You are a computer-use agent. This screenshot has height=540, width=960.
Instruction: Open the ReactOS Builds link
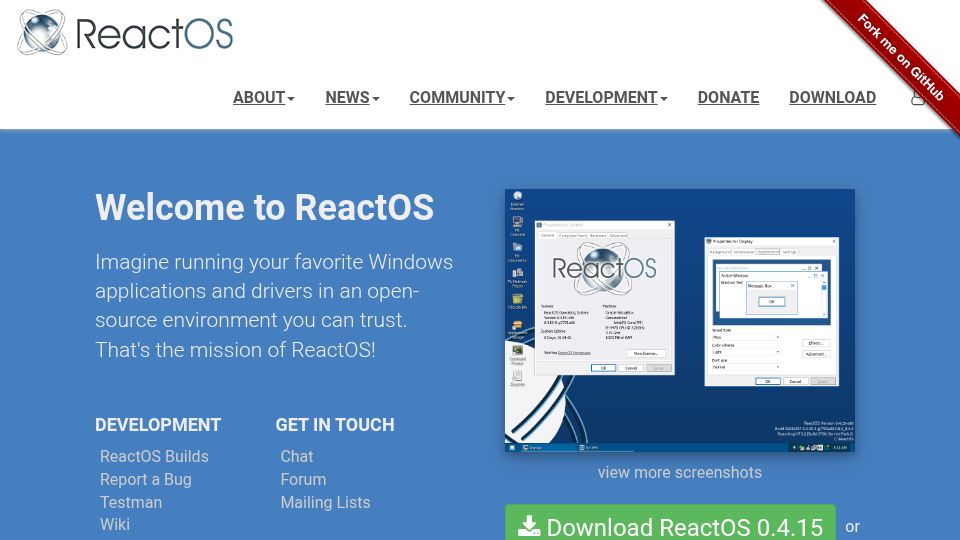(x=154, y=456)
